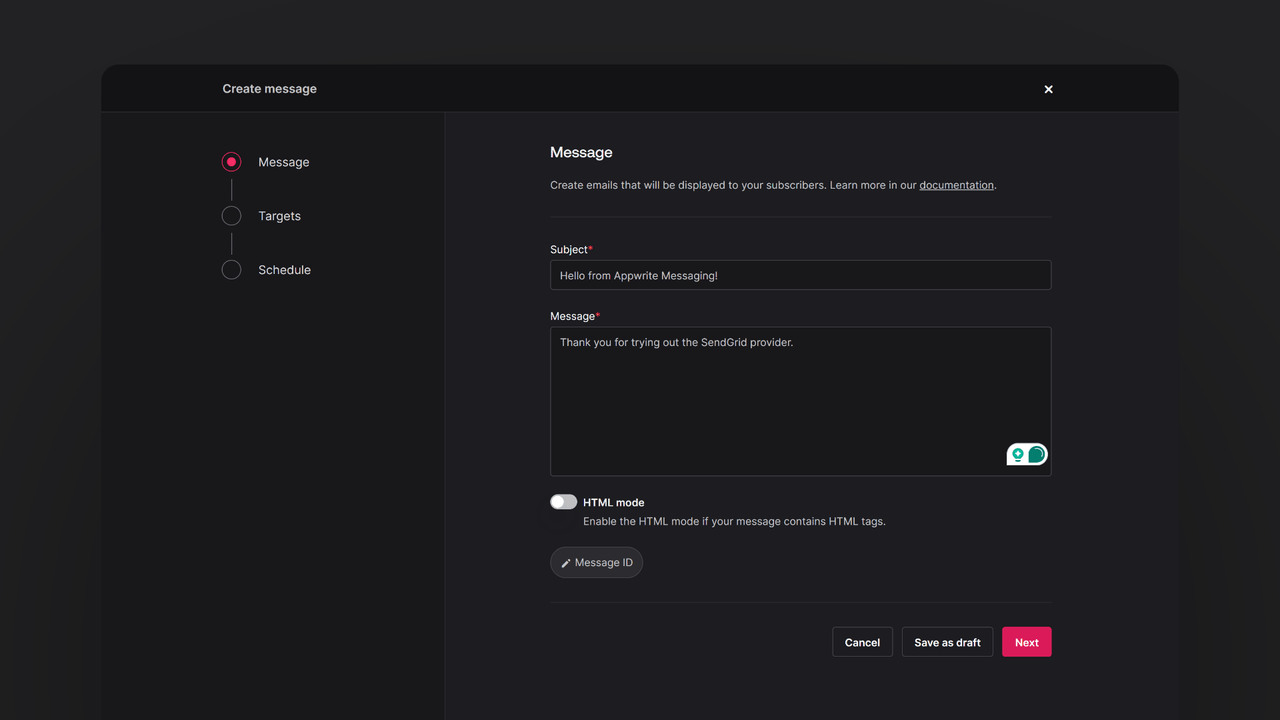
Task: Click inside the Message text area
Action: 800,401
